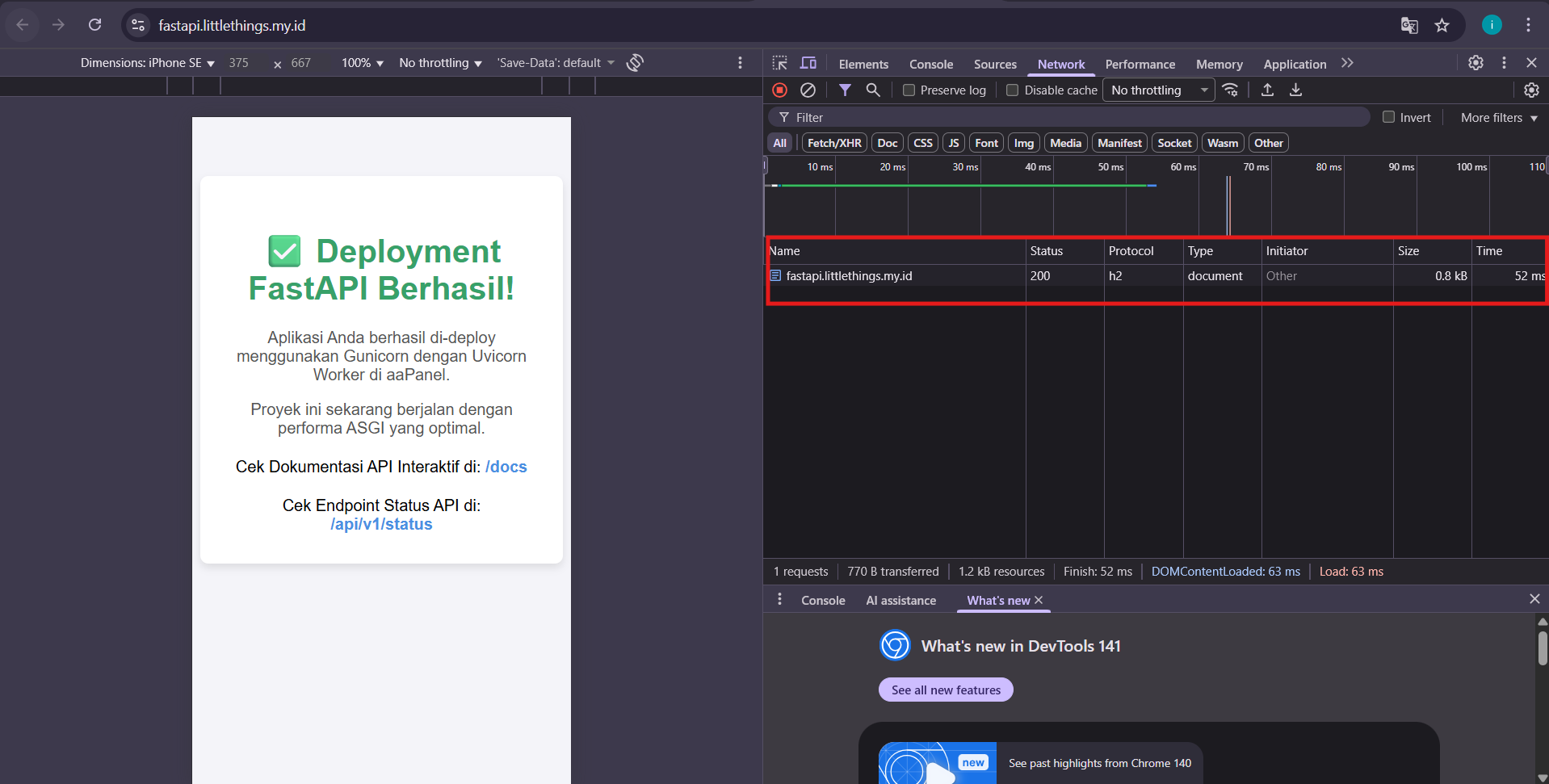The width and height of the screenshot is (1549, 784).
Task: Clear the network log
Action: click(x=808, y=90)
